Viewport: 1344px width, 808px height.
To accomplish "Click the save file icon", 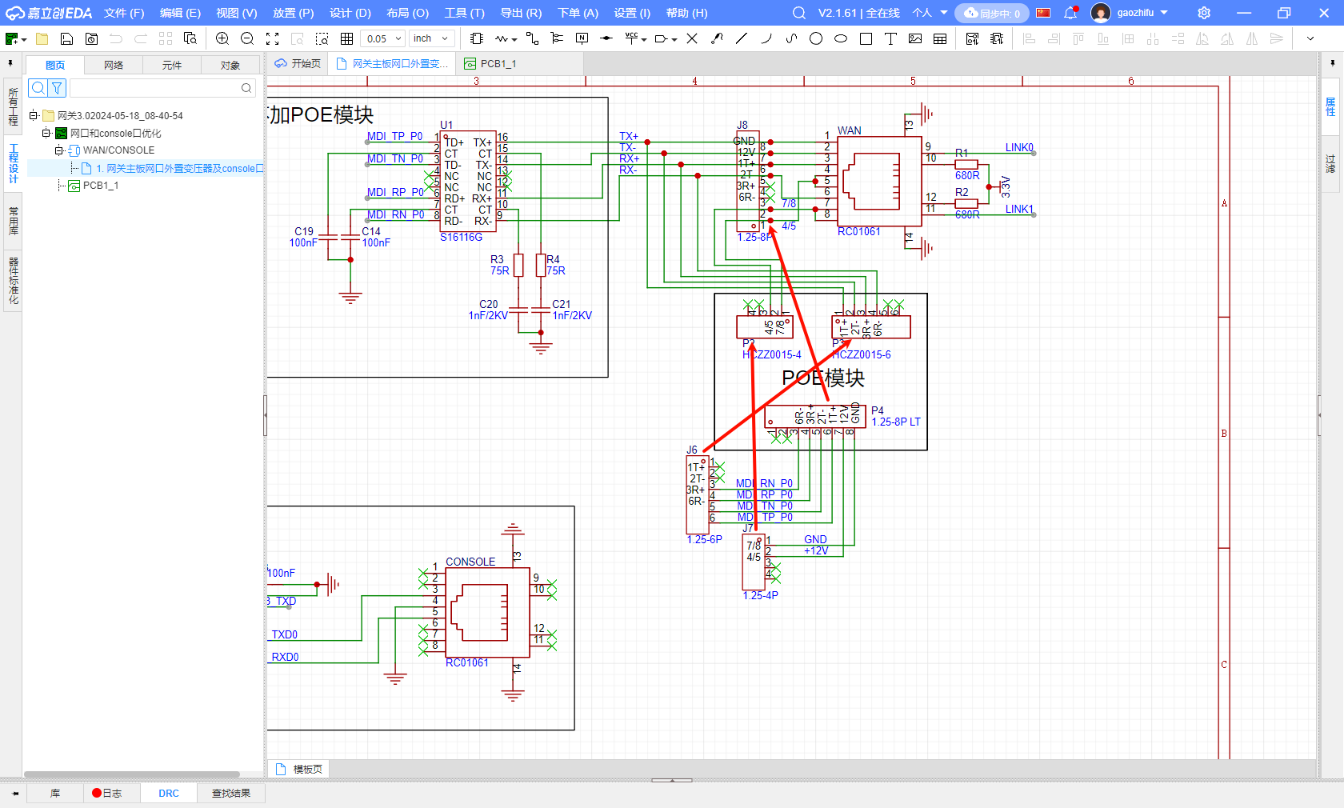I will pyautogui.click(x=66, y=39).
